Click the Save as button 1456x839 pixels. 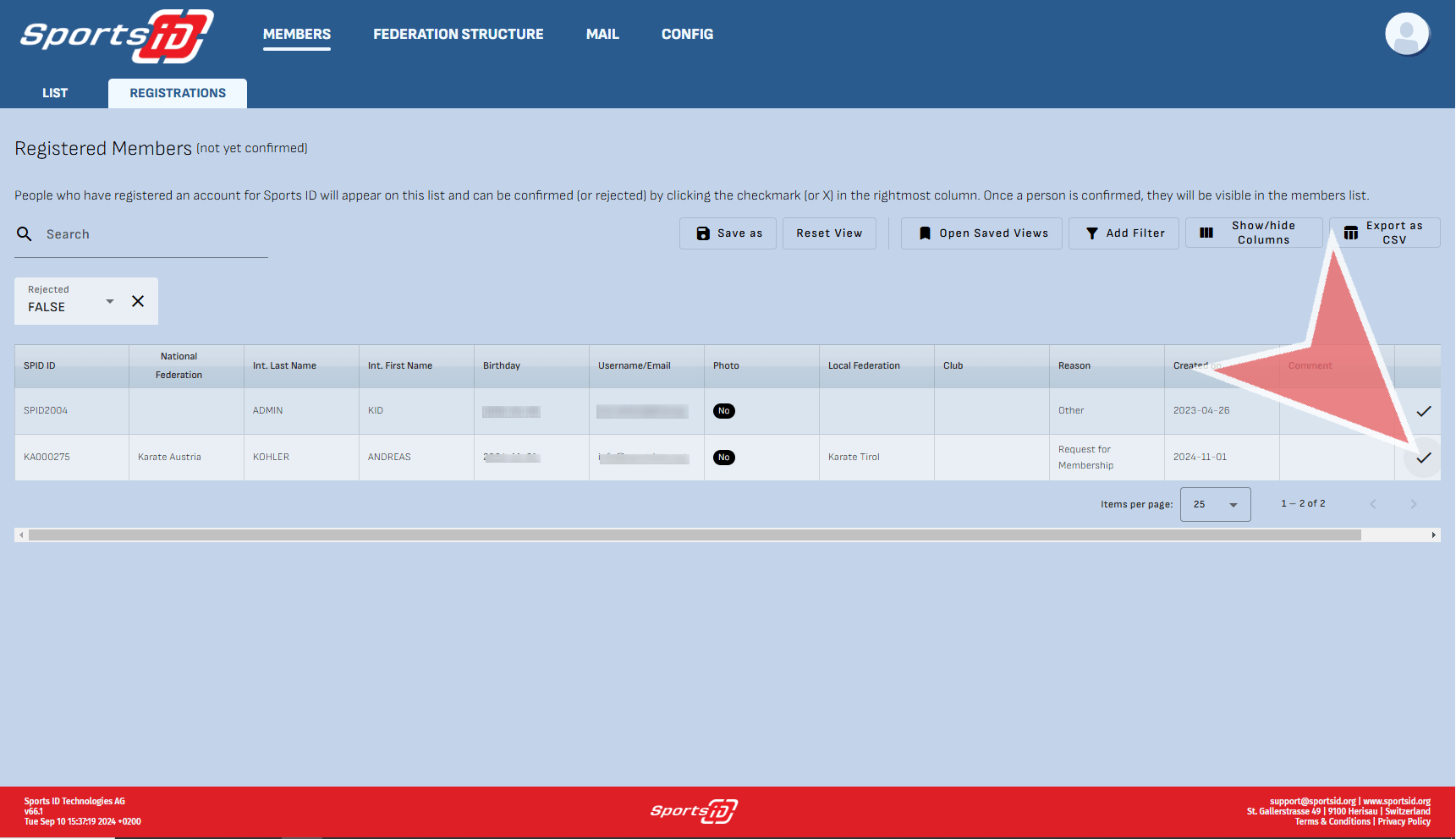point(728,233)
